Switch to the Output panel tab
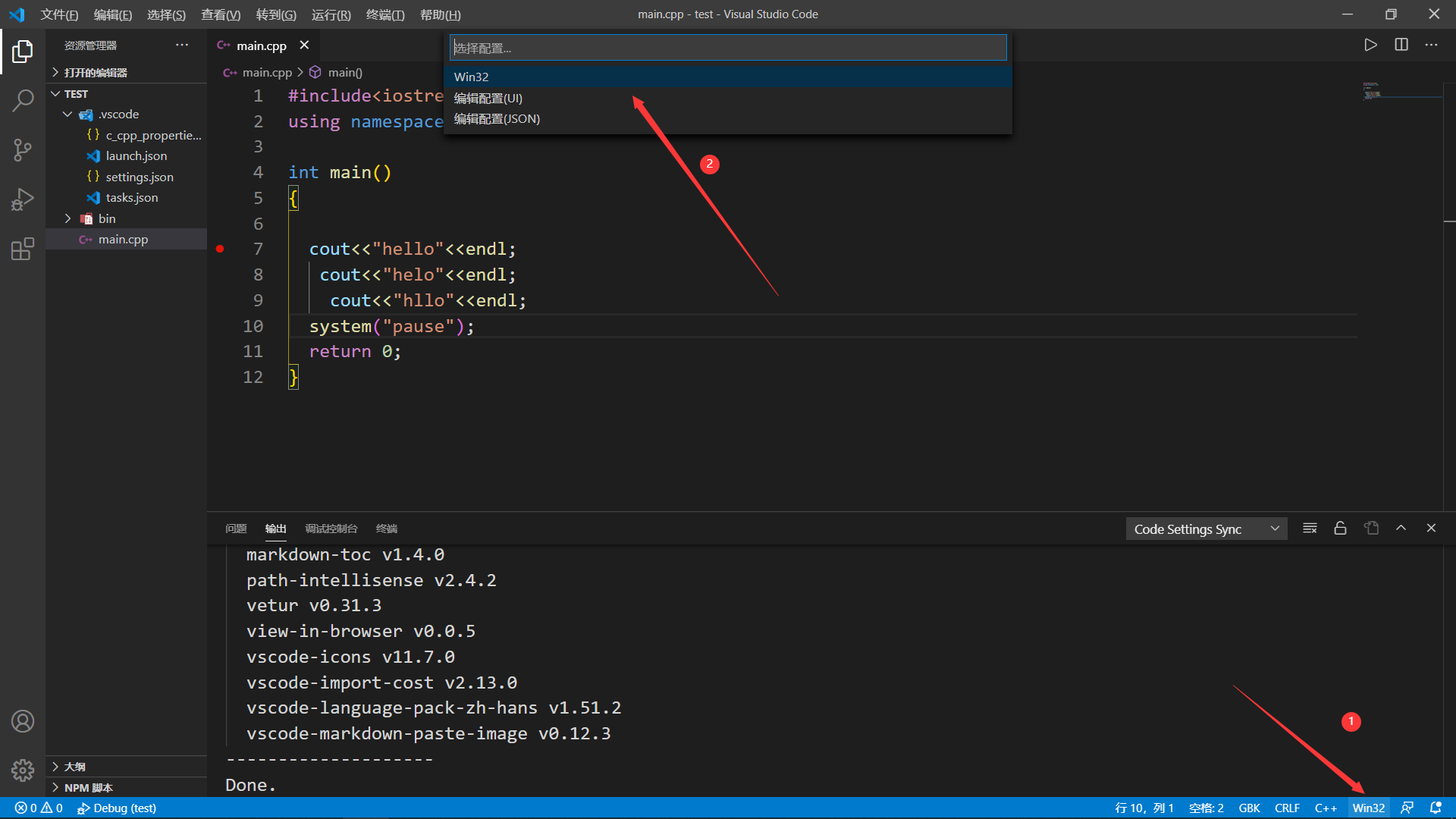 point(276,529)
